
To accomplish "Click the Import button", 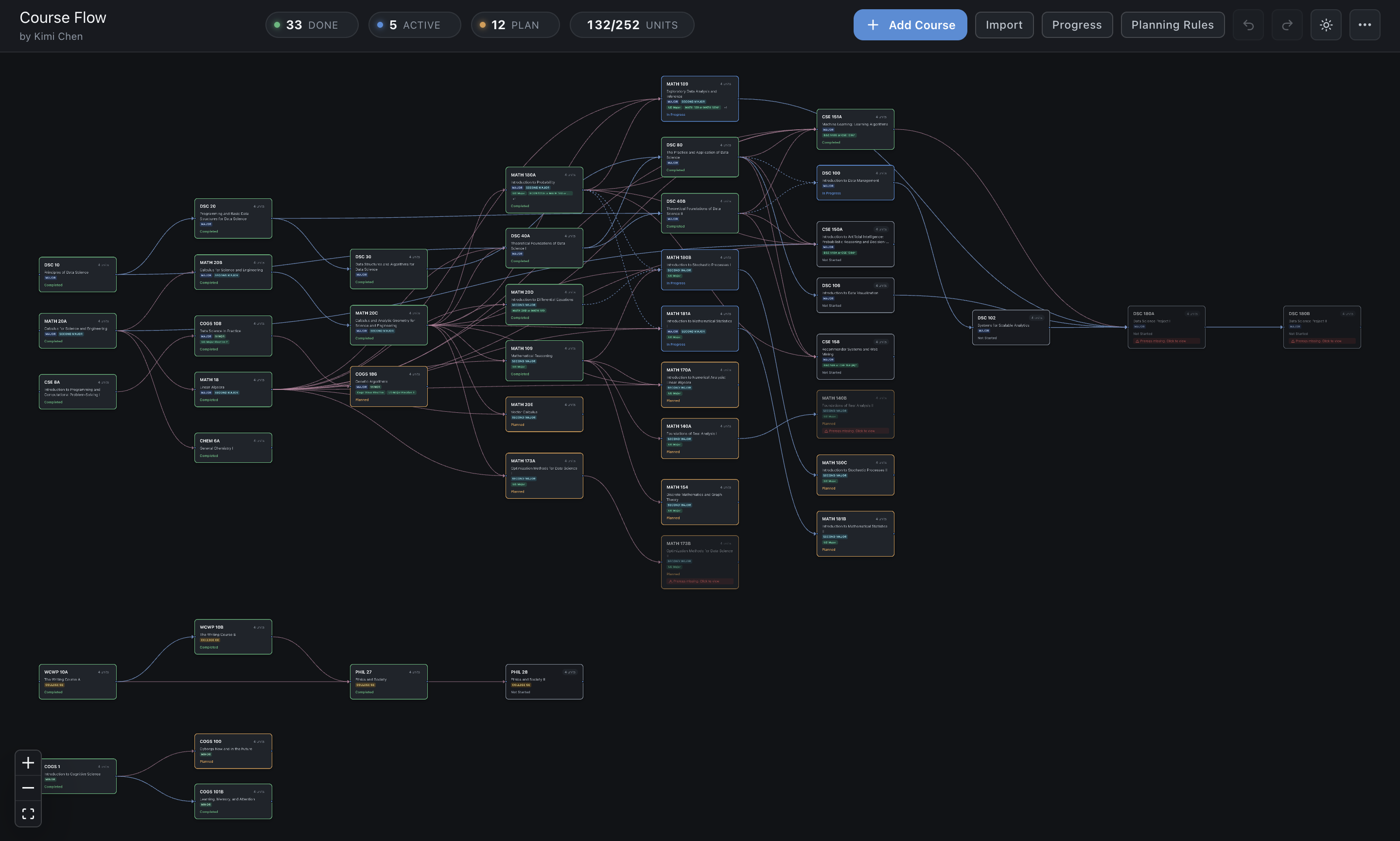I will (x=1004, y=24).
